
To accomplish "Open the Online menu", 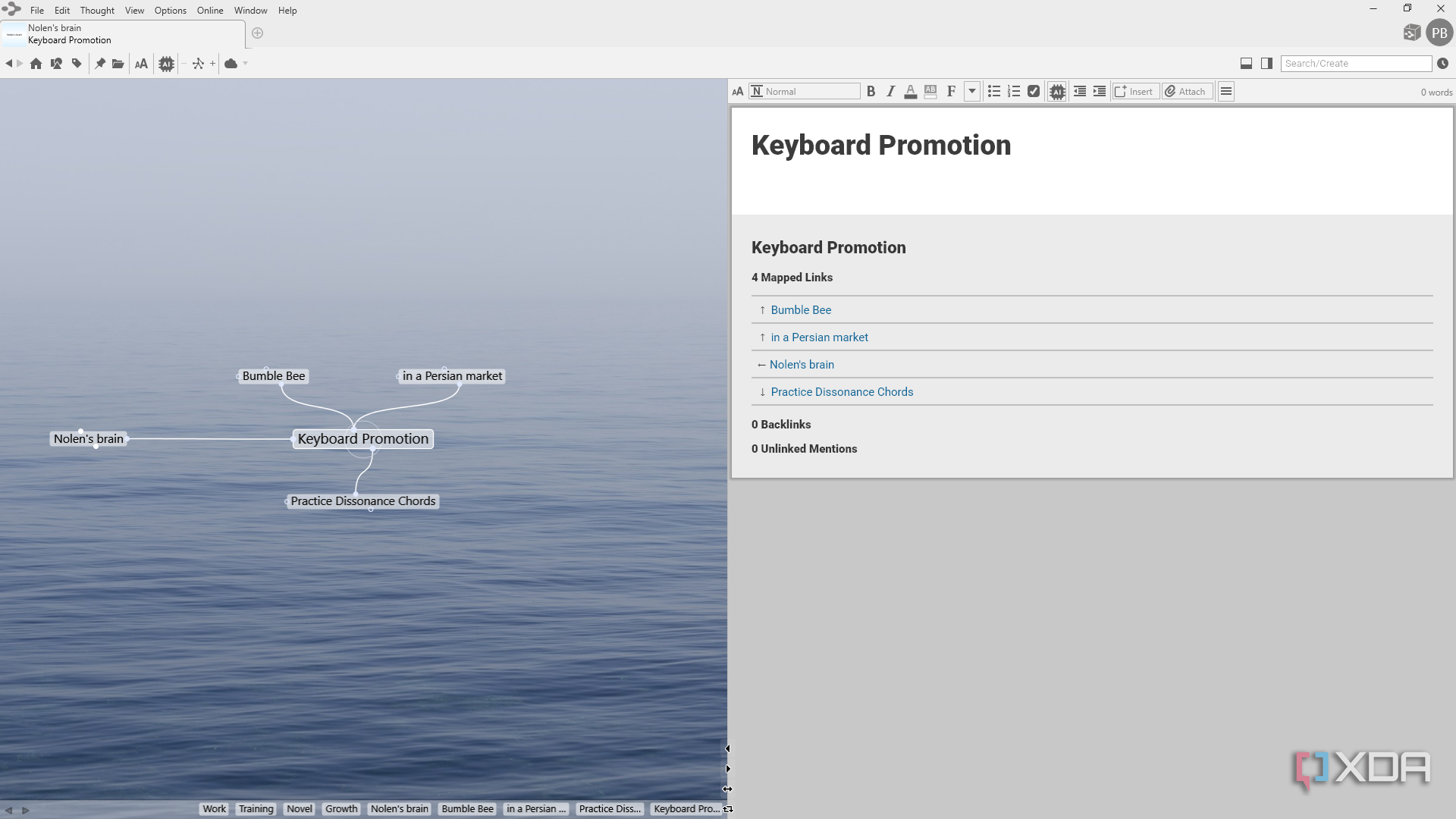I will point(210,11).
